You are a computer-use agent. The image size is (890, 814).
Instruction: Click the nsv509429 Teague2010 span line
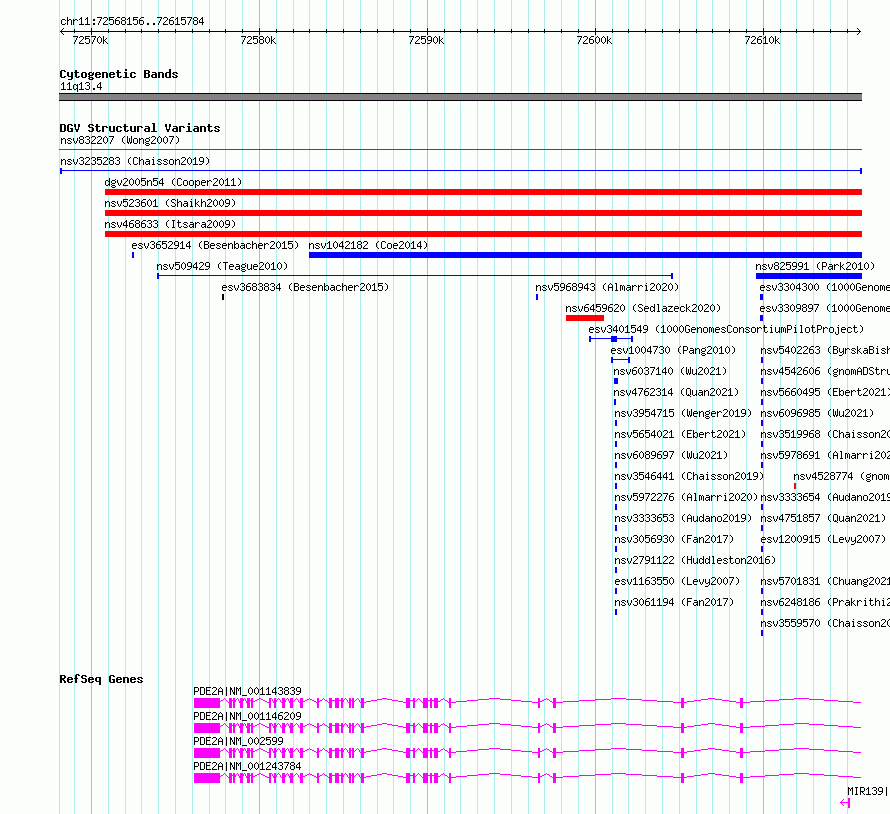point(415,276)
